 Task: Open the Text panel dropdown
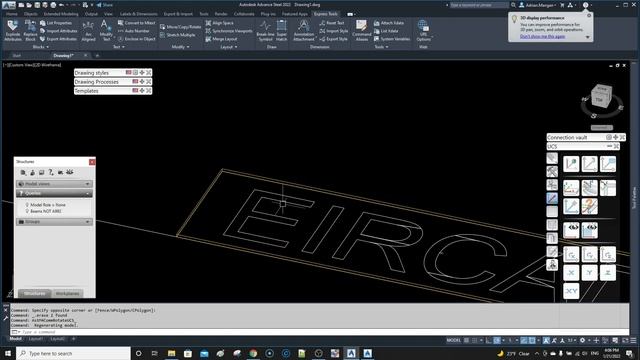click(118, 47)
